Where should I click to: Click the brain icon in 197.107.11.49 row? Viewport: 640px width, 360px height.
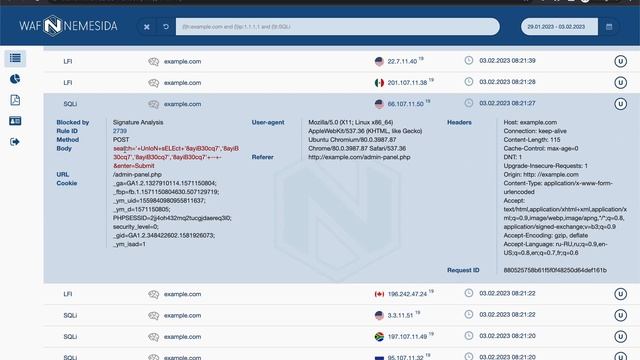point(153,337)
